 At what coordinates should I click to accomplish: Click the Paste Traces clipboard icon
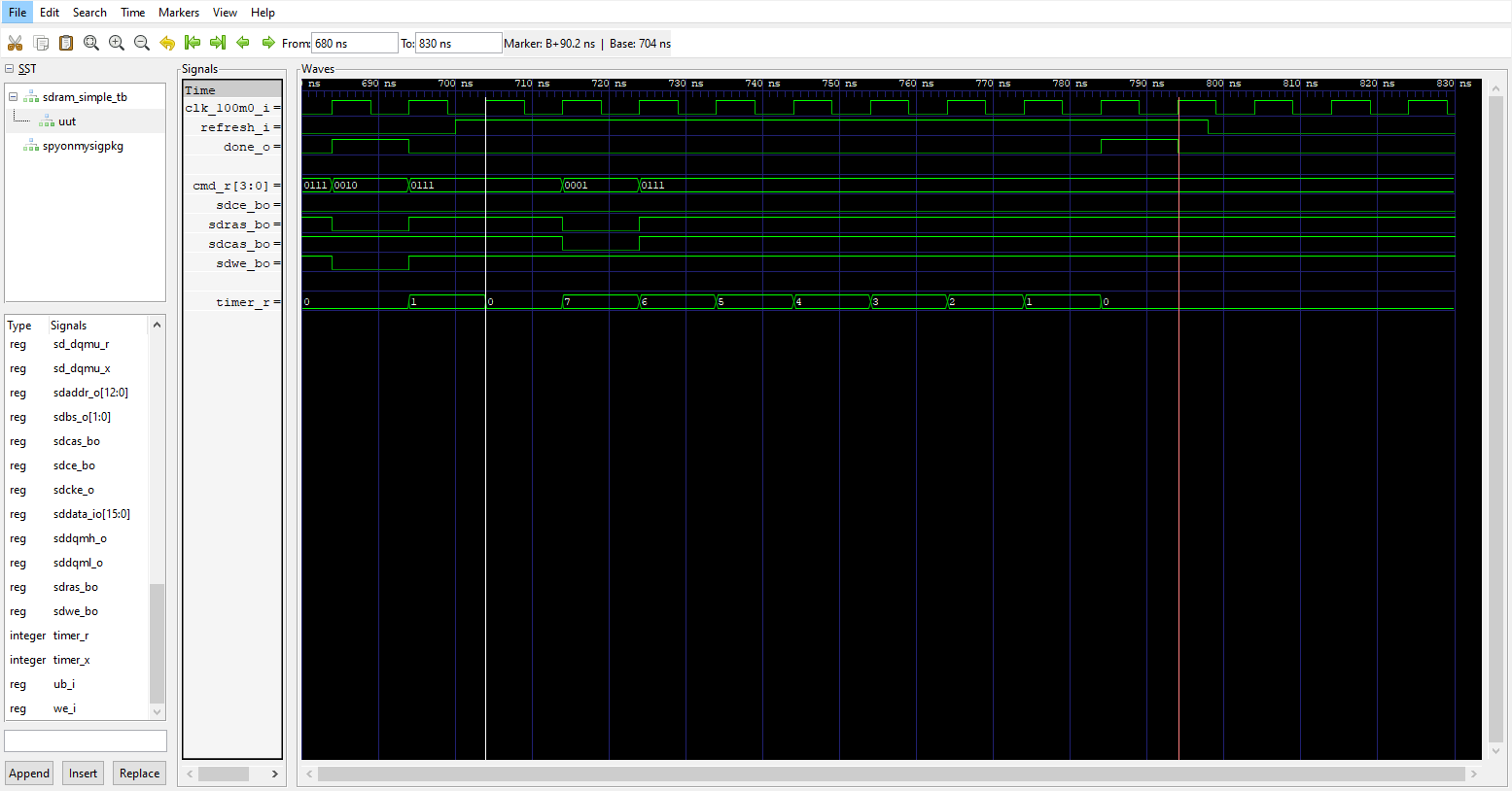click(x=65, y=43)
